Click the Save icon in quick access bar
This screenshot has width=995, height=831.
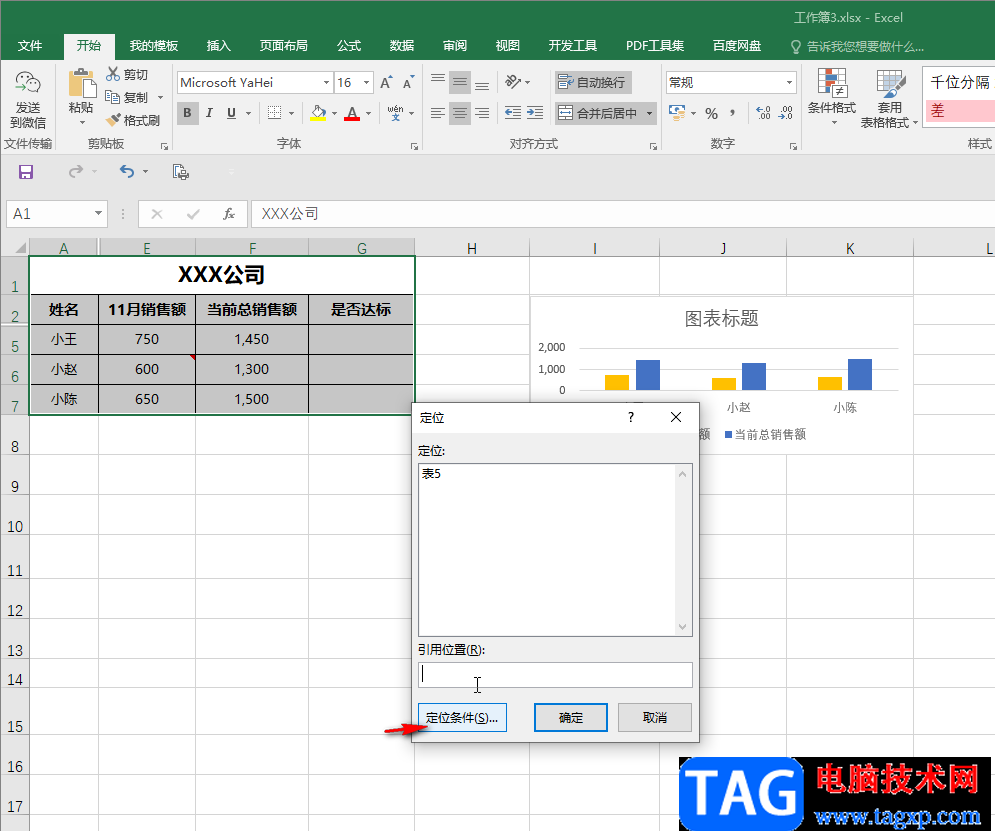click(26, 172)
